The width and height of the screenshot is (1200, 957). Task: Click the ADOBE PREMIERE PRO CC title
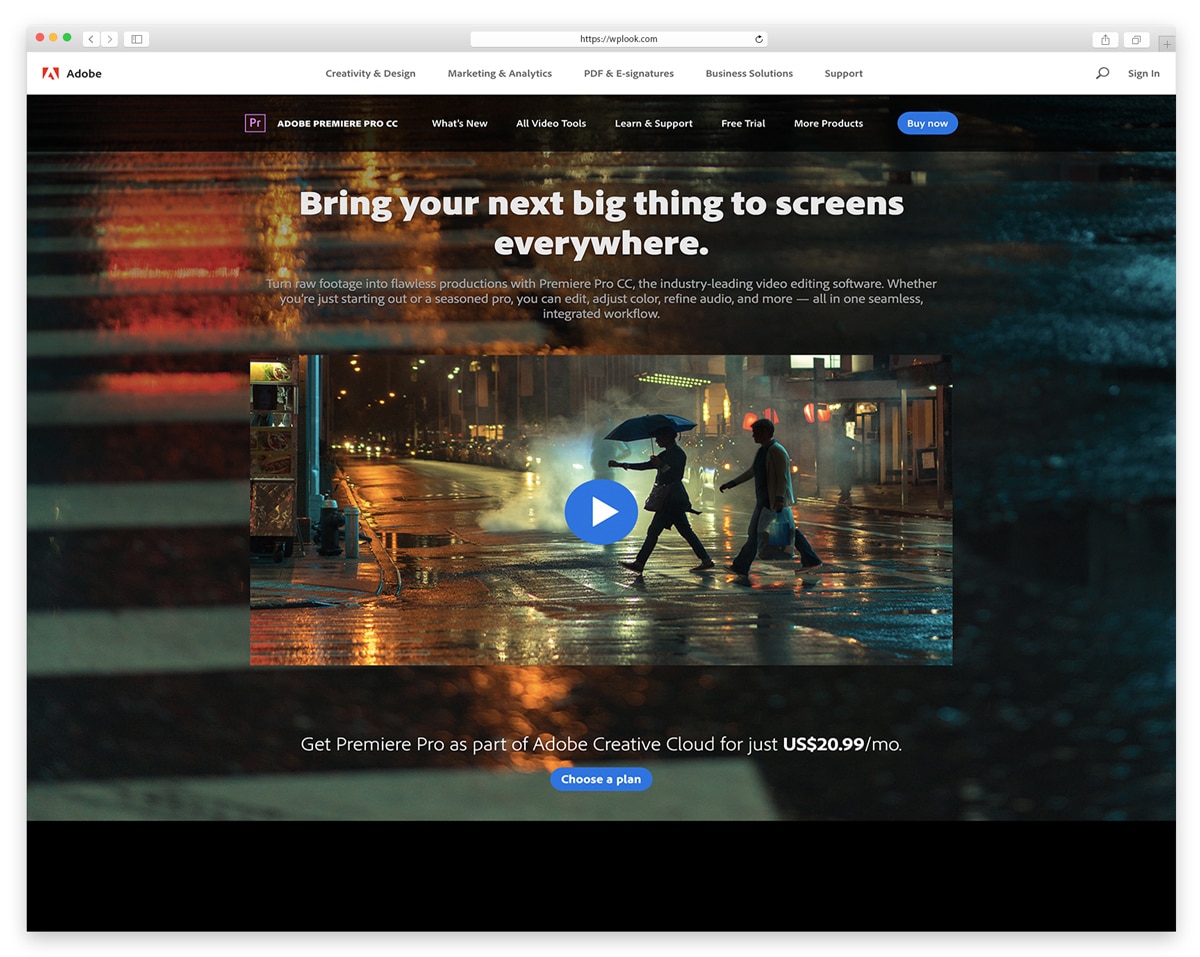[x=337, y=124]
